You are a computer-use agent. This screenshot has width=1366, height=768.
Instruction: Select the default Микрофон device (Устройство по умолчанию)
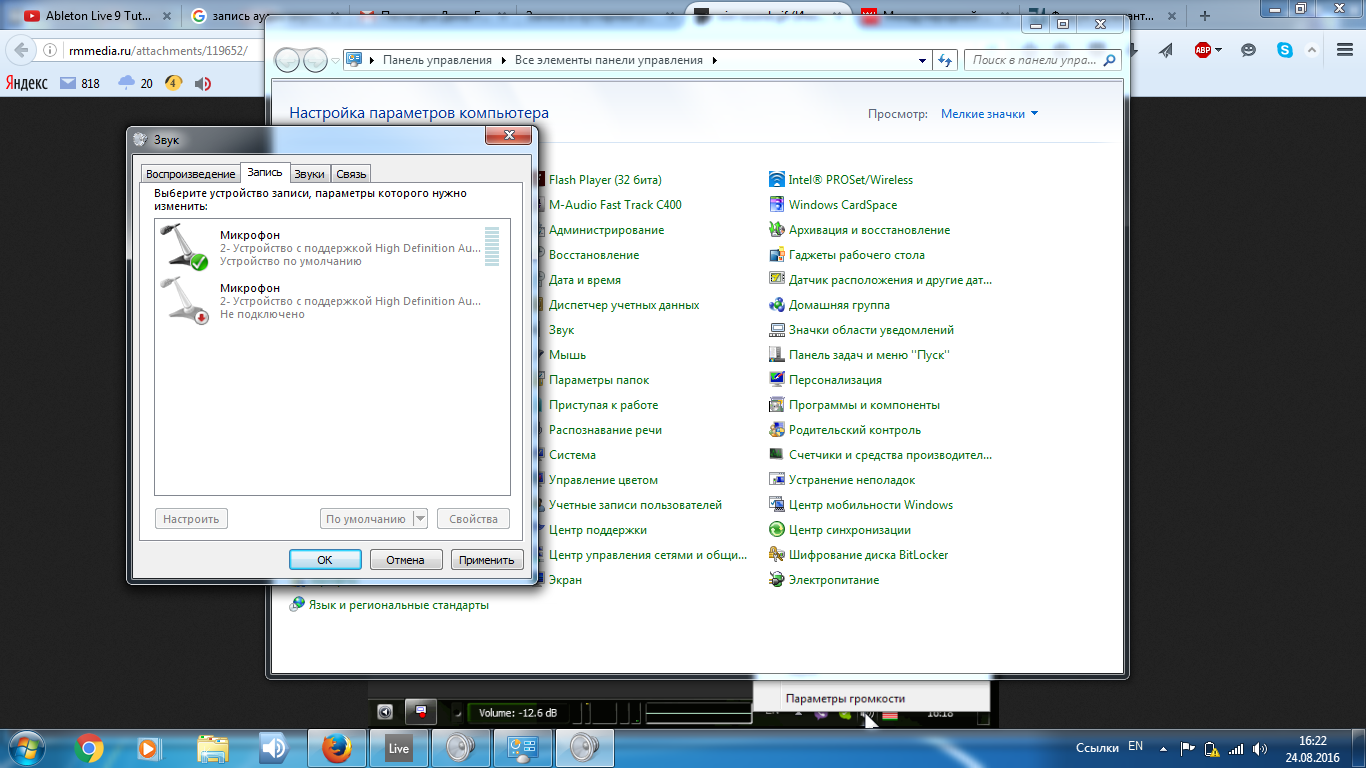pos(332,246)
